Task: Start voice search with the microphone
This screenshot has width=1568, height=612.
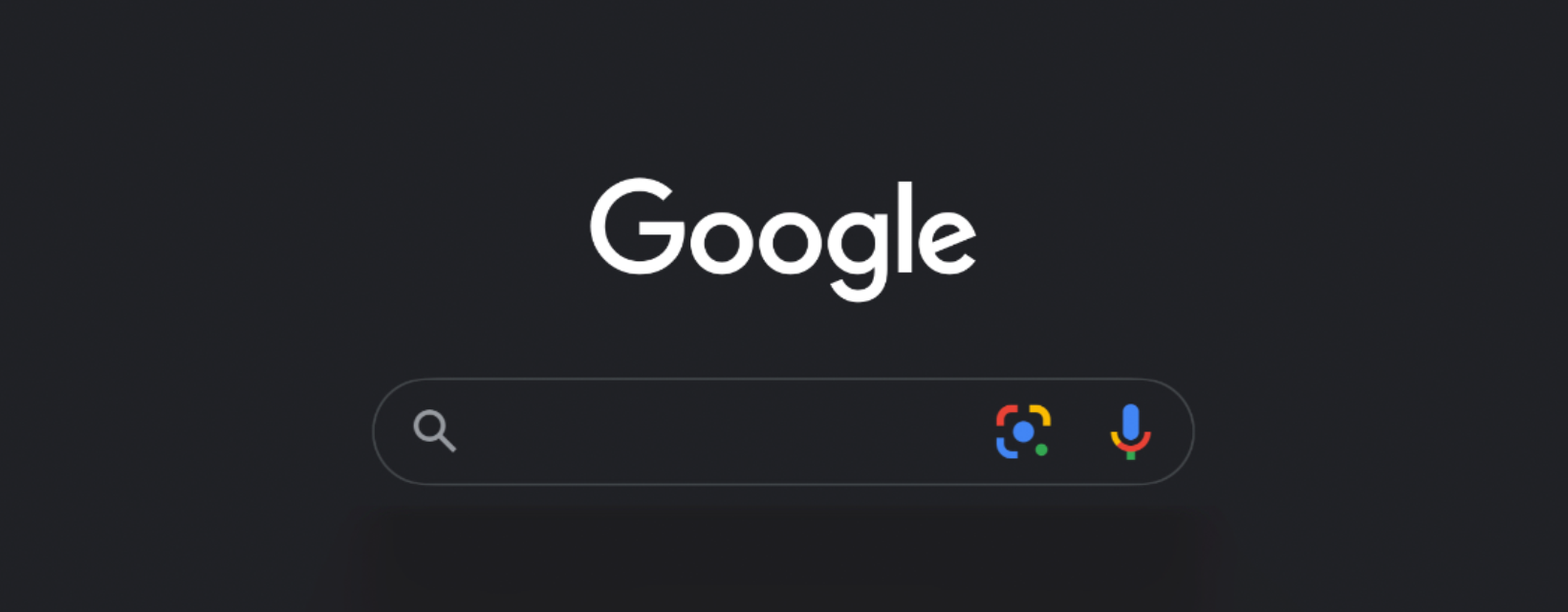Action: click(x=1130, y=431)
